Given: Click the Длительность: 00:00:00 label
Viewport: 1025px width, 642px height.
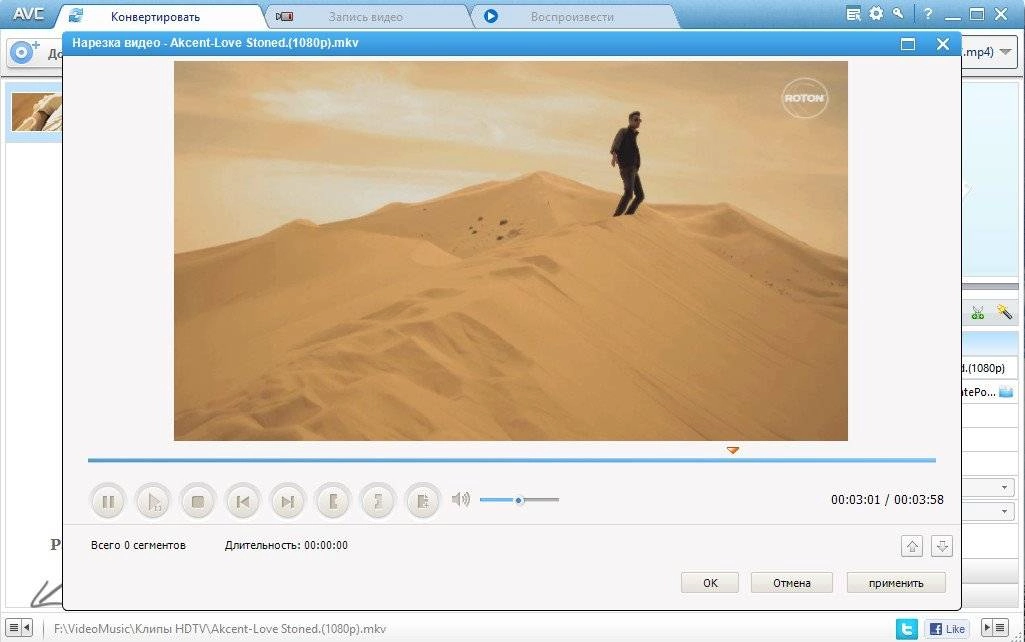Looking at the screenshot, I should (286, 545).
